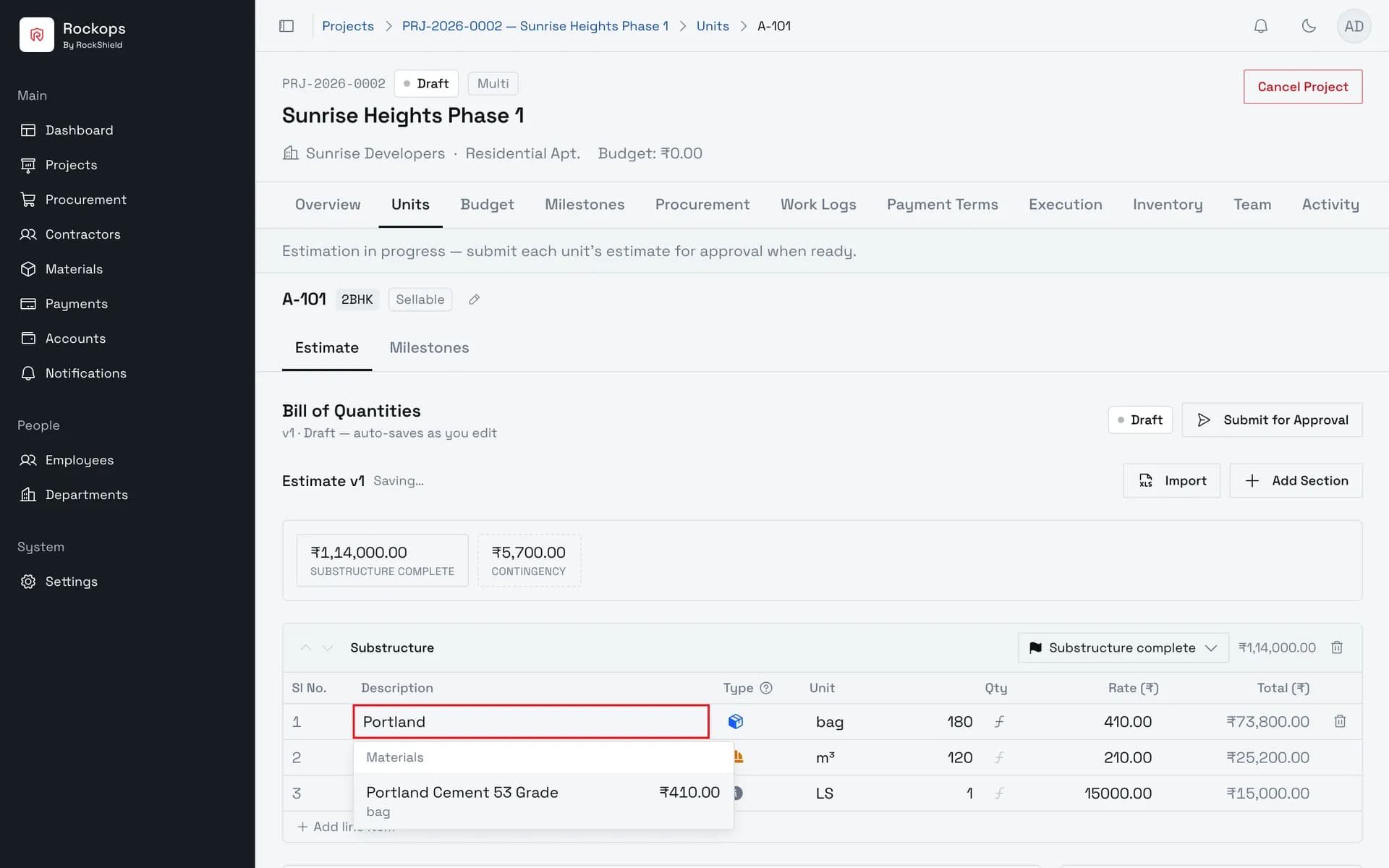Click the Rockops logo
Image resolution: width=1389 pixels, height=868 pixels.
point(37,35)
